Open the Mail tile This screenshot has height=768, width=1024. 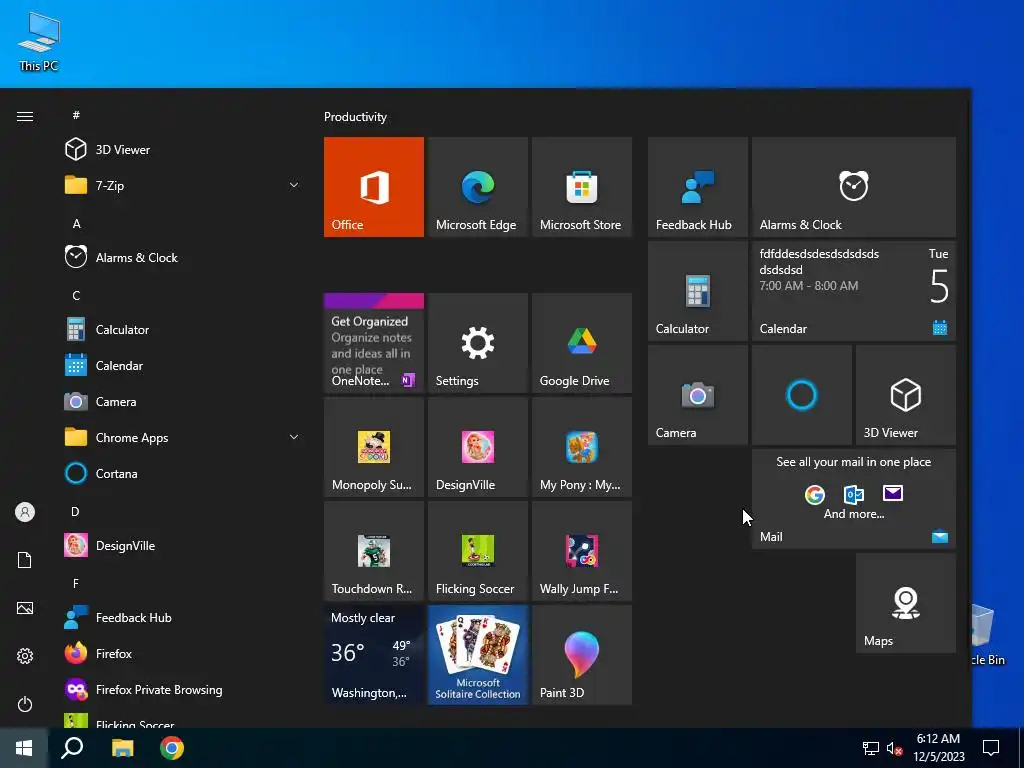pos(854,499)
